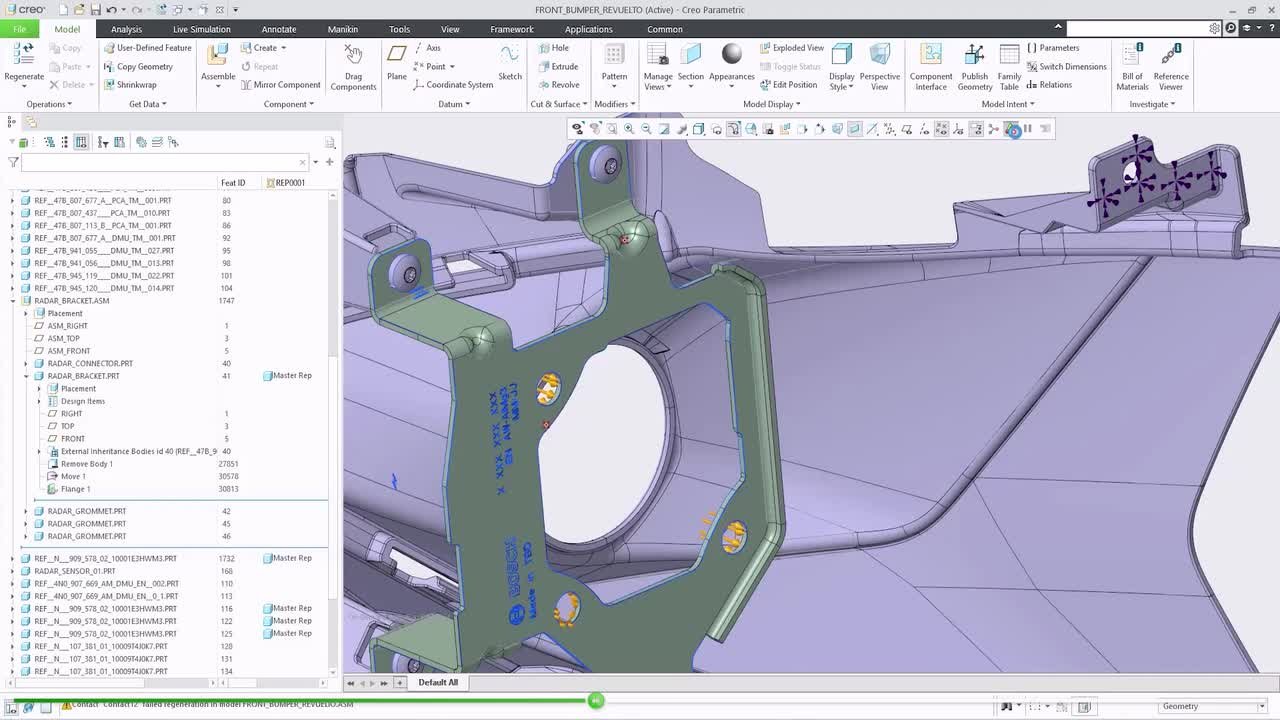Image resolution: width=1280 pixels, height=720 pixels.
Task: Open Create dropdown arrow
Action: click(283, 48)
